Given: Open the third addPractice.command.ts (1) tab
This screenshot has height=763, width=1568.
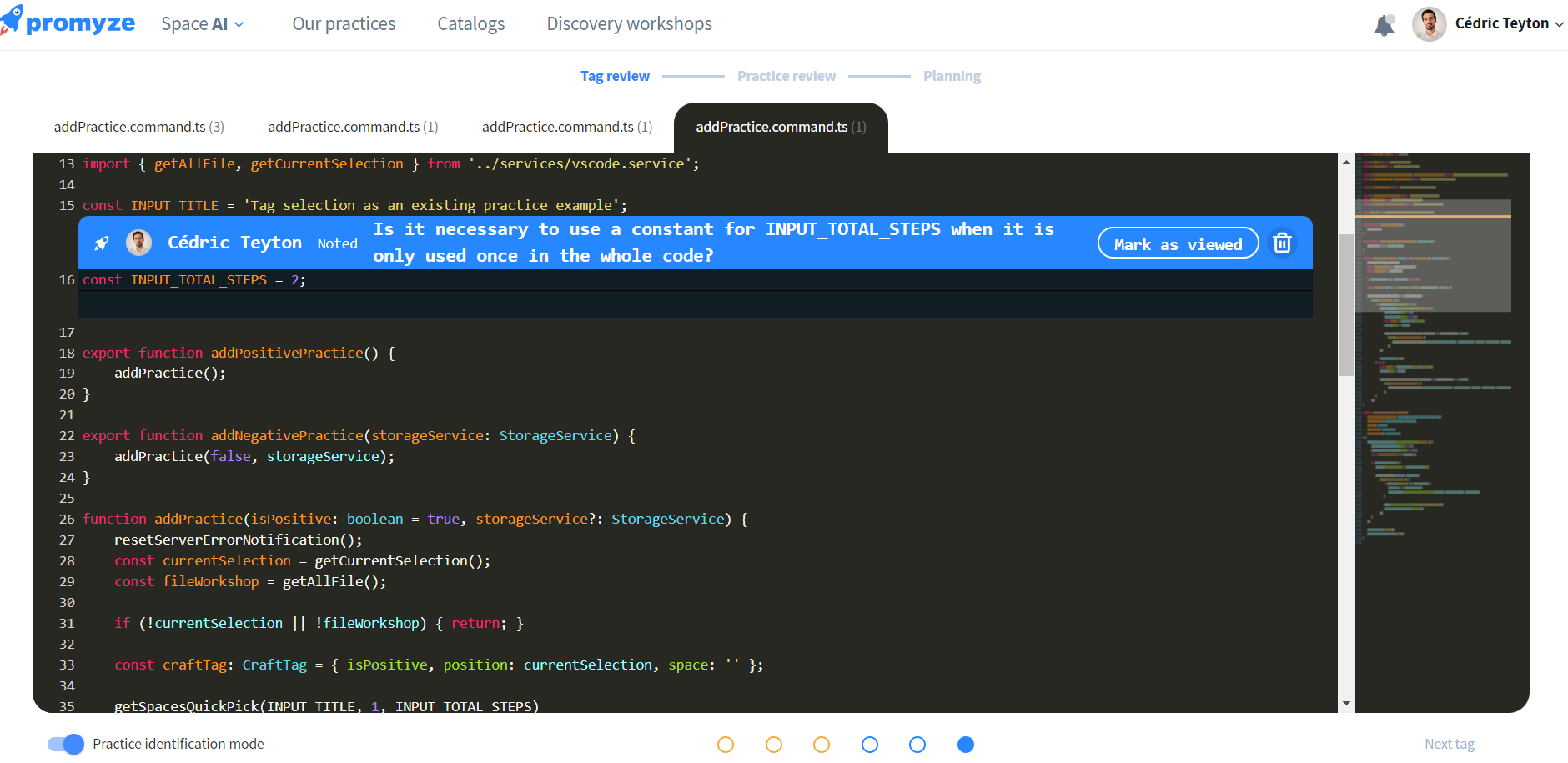Looking at the screenshot, I should pyautogui.click(x=567, y=127).
